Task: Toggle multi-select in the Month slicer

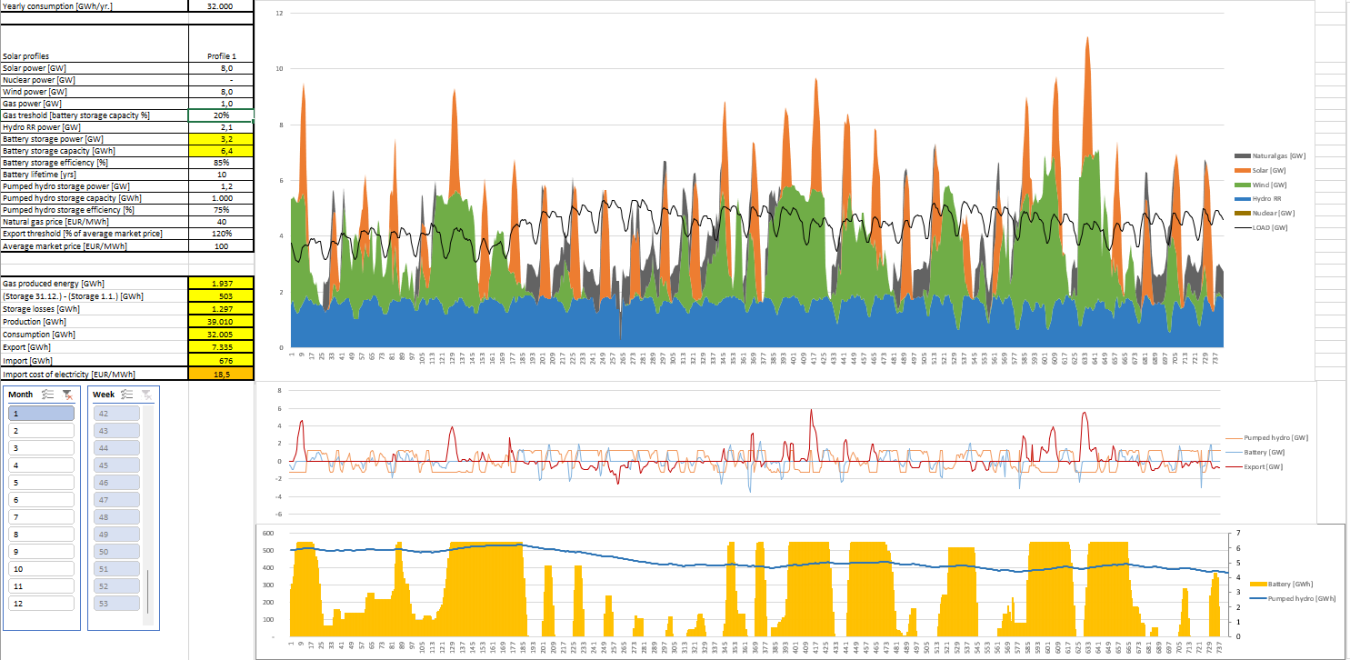Action: 47,395
